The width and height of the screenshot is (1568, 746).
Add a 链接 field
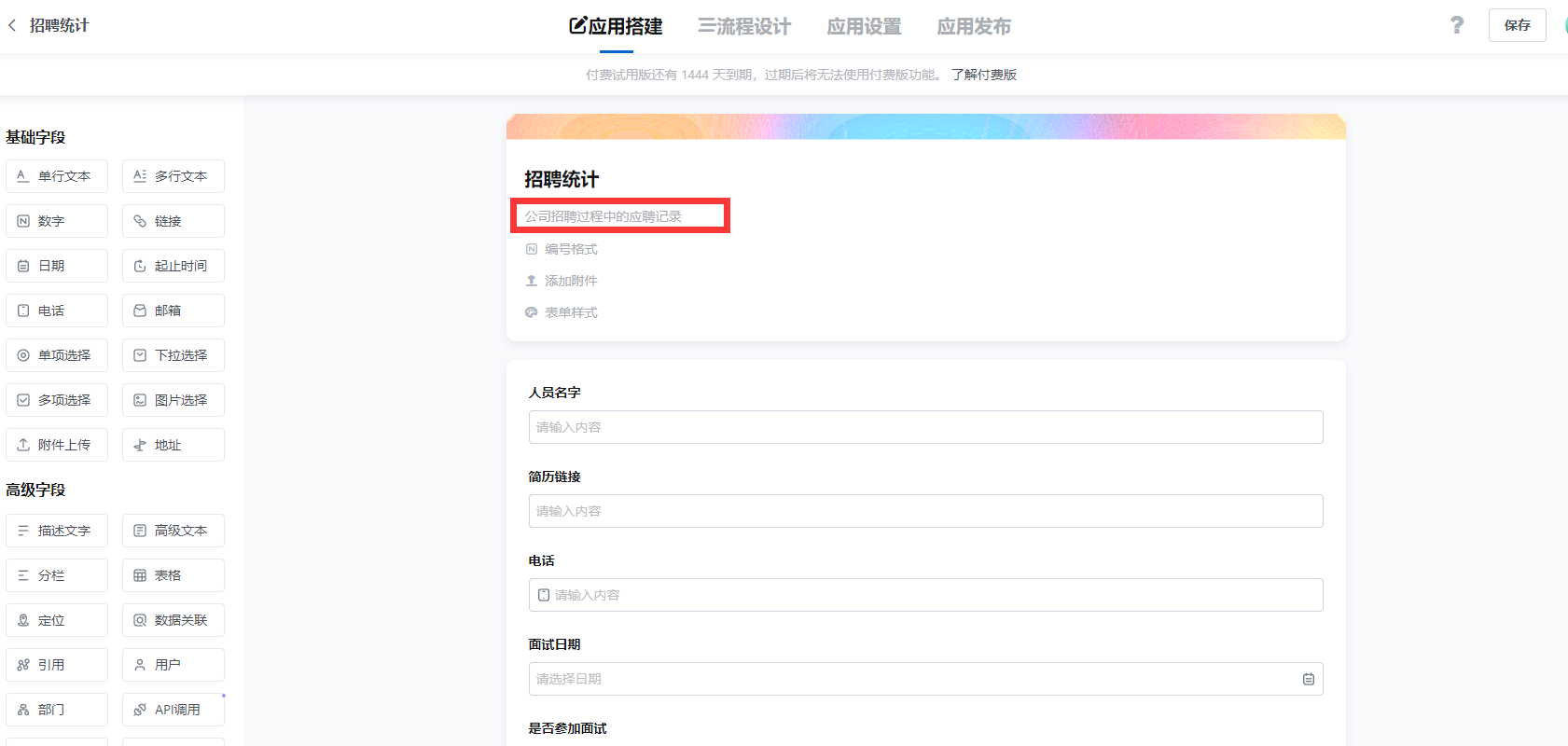(x=173, y=221)
